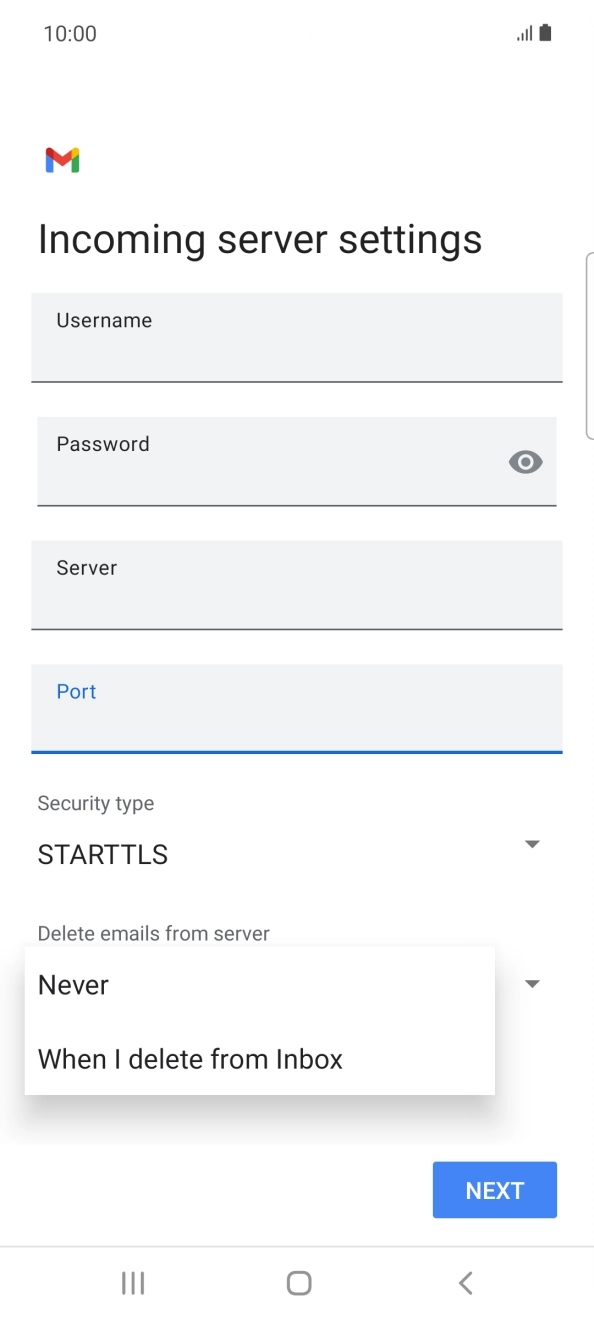Image resolution: width=594 pixels, height=1320 pixels.
Task: Tap the Back navigation icon
Action: [464, 1282]
